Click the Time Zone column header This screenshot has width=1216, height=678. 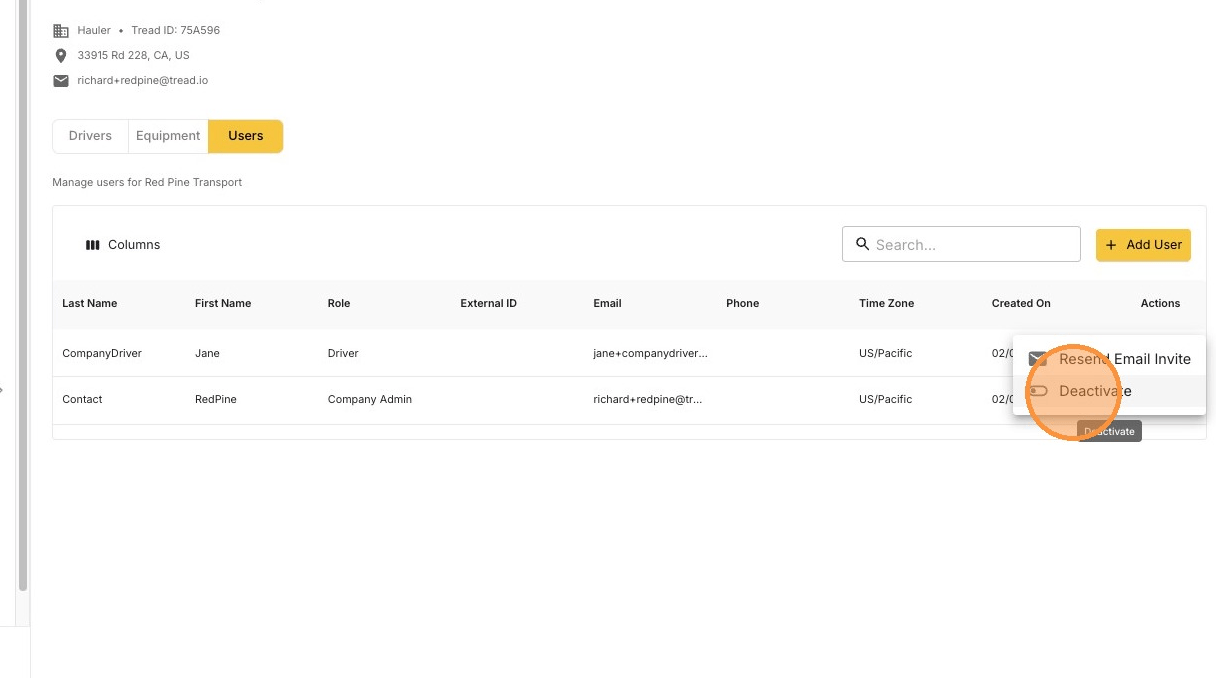pos(886,303)
